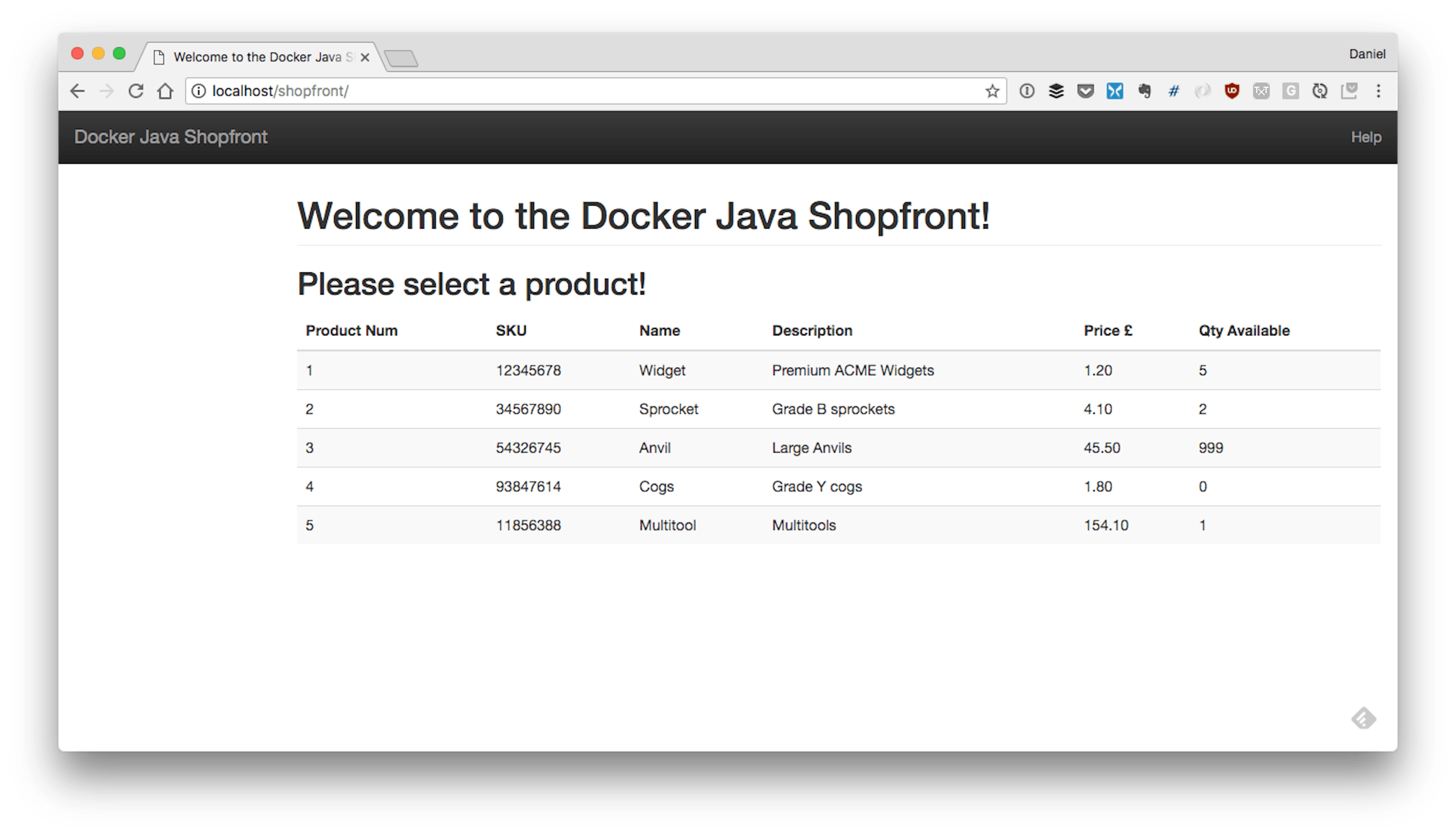Open the uBlock Origin shield icon

pyautogui.click(x=1232, y=91)
